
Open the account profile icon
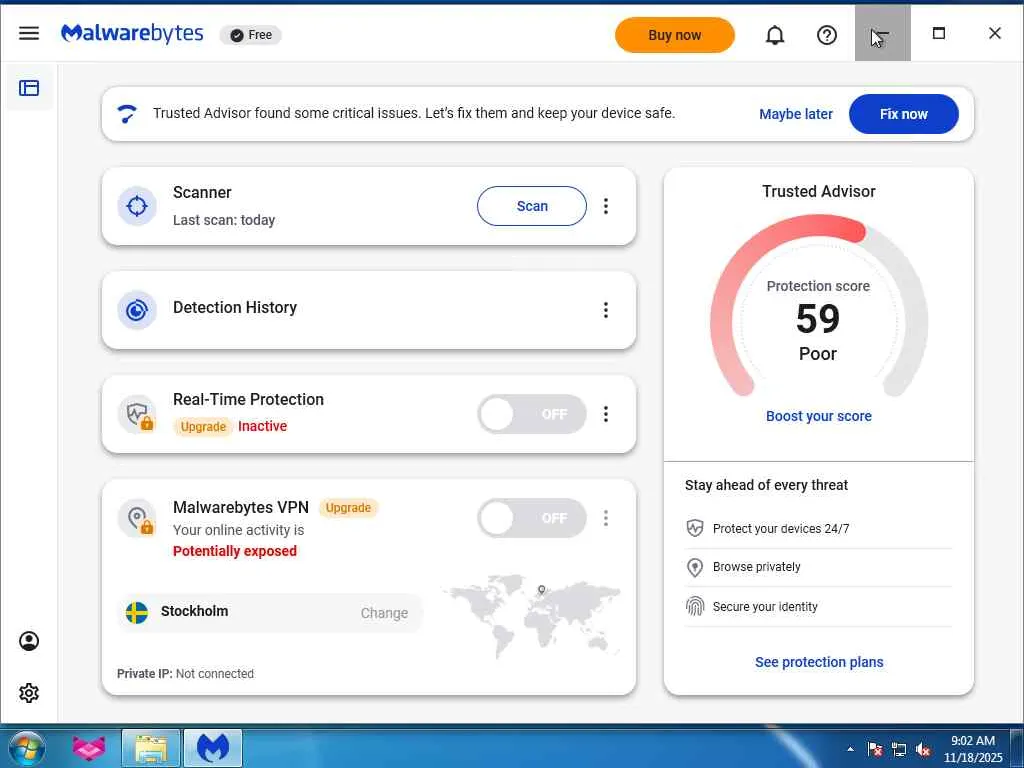point(29,641)
